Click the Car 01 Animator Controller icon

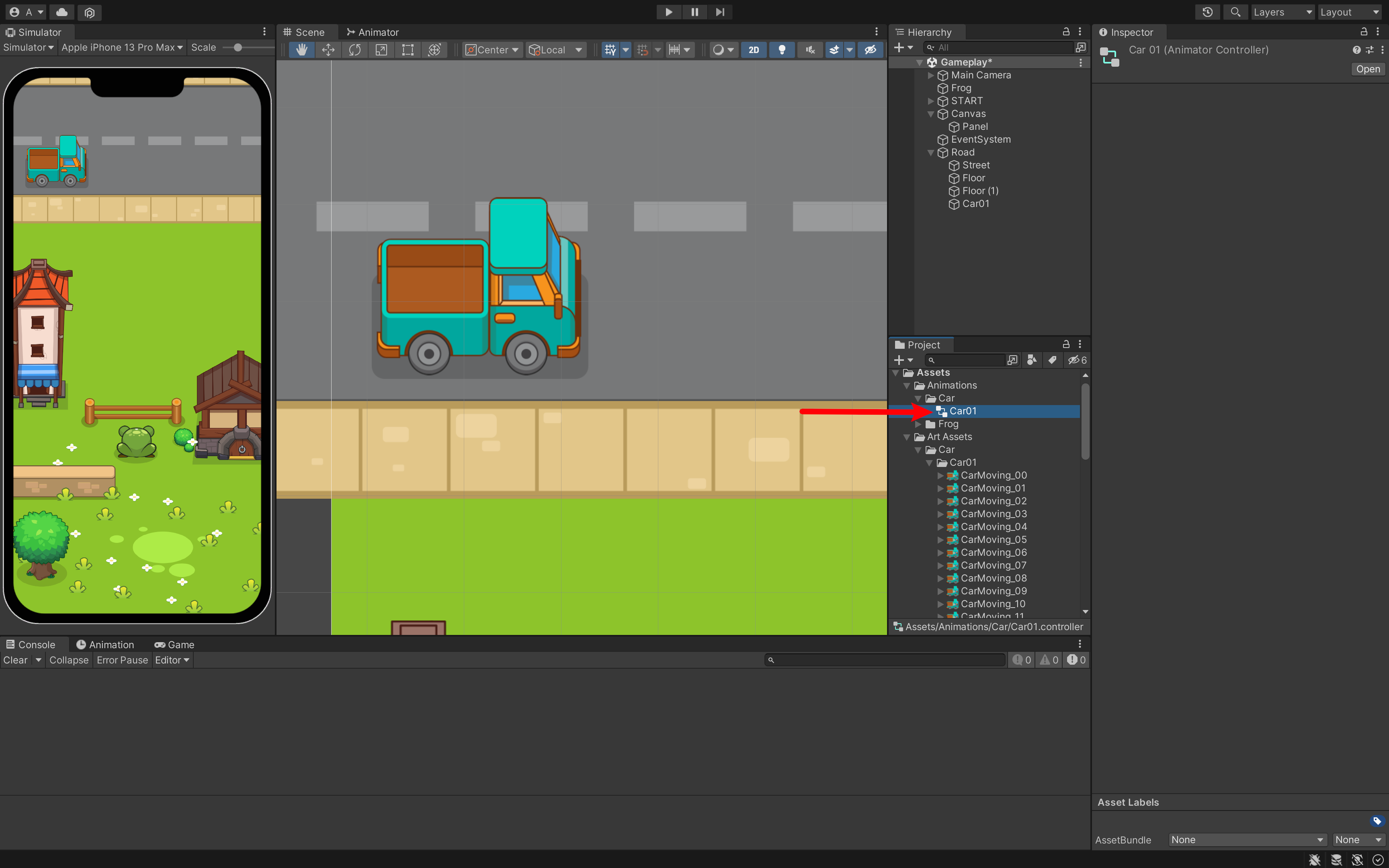pyautogui.click(x=1110, y=57)
